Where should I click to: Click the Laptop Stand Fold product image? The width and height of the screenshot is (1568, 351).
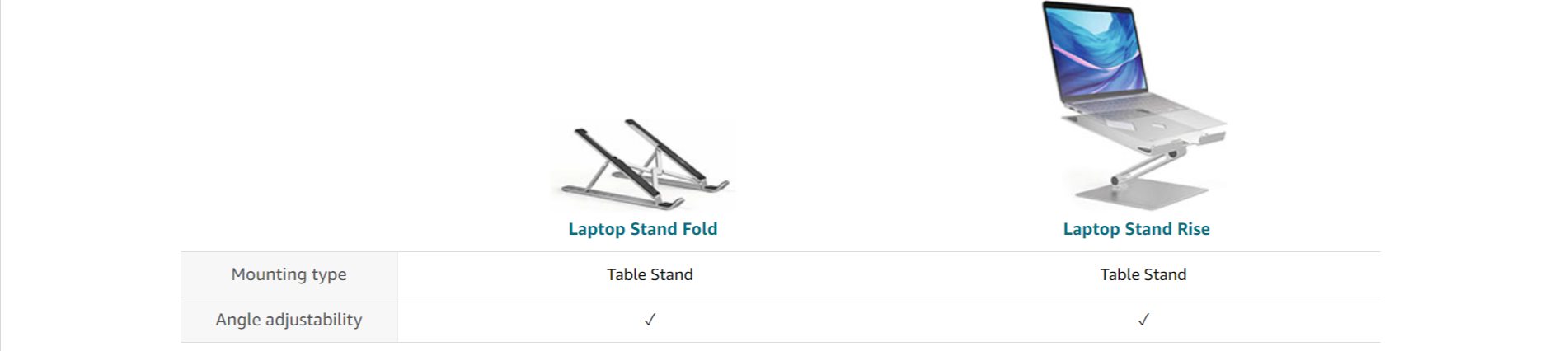pos(643,164)
